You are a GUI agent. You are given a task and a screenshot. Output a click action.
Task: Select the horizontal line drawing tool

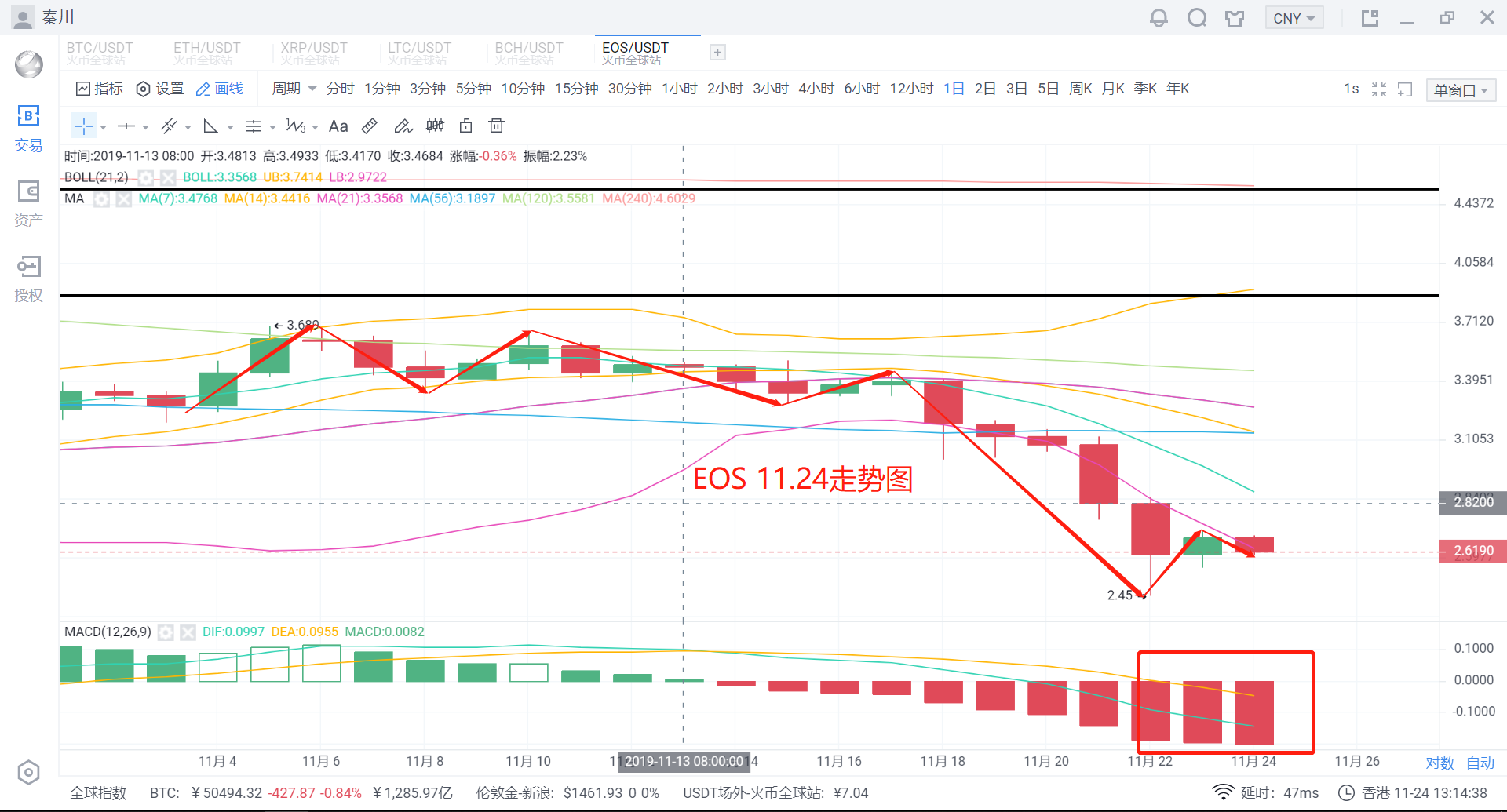(x=126, y=126)
